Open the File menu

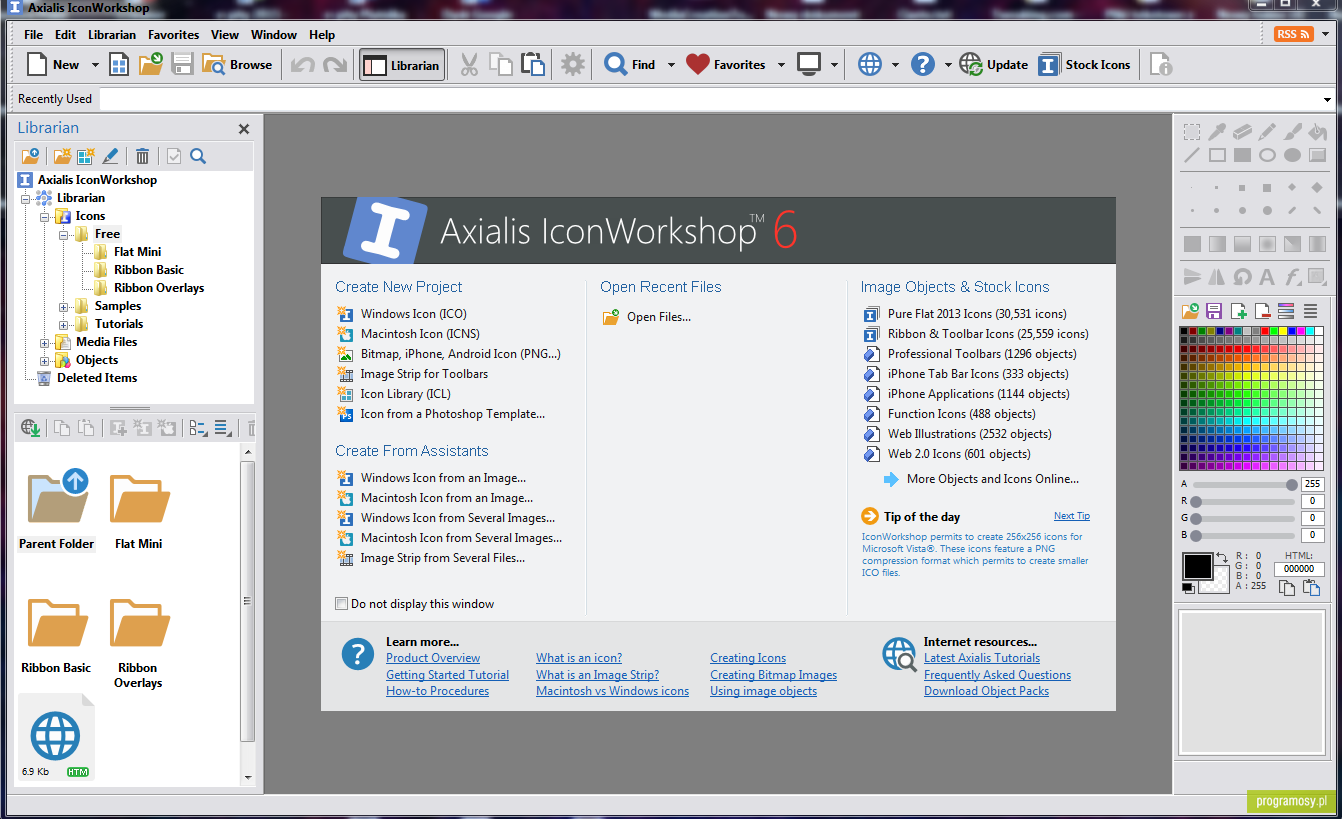point(34,34)
